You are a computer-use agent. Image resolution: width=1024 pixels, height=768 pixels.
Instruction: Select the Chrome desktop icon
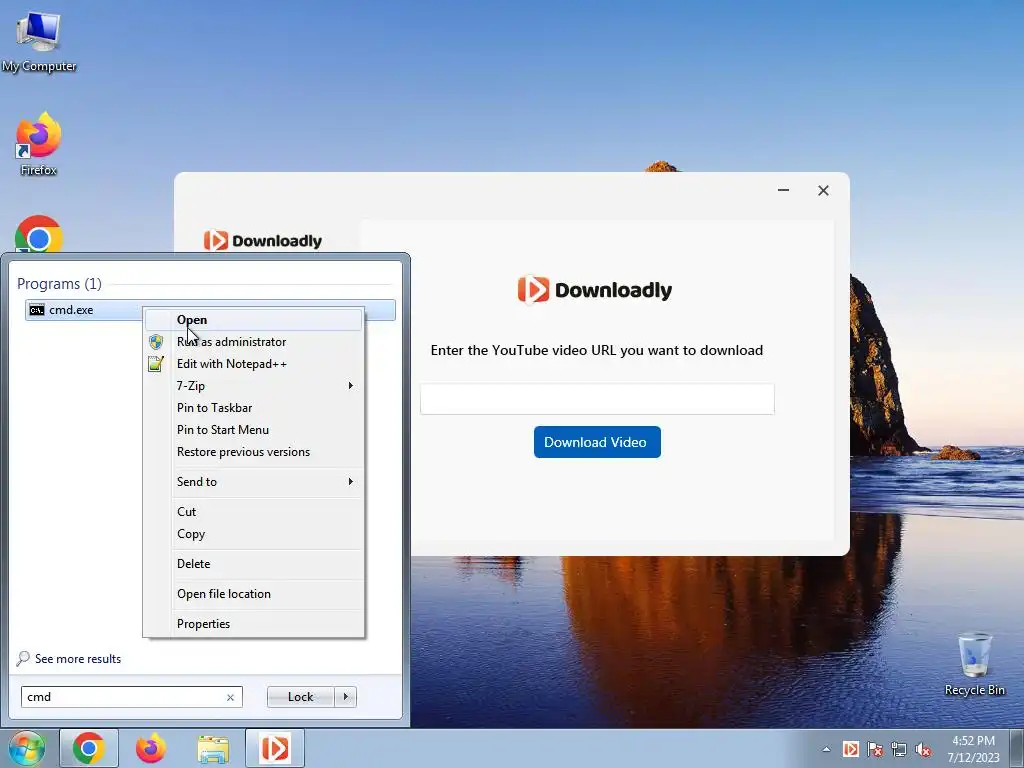pos(39,235)
